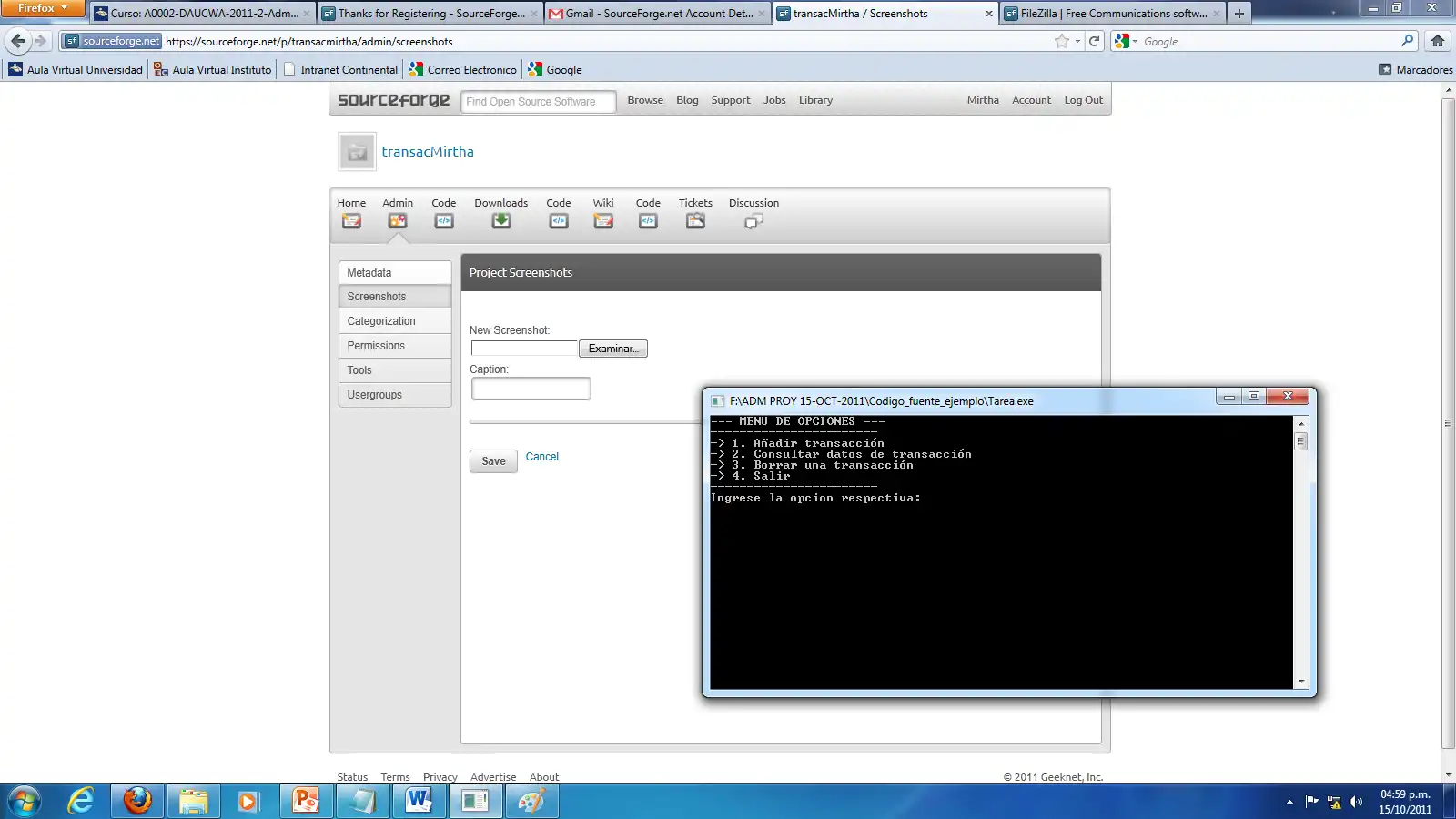Open the transacMirtha project title link
This screenshot has height=819, width=1456.
[428, 152]
